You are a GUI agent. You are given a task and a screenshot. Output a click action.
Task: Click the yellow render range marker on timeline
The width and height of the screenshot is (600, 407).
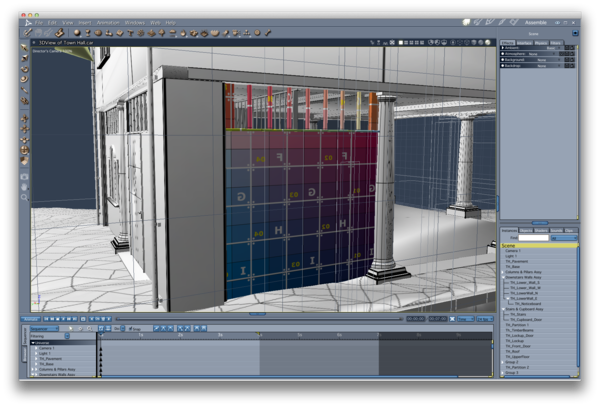pos(259,334)
